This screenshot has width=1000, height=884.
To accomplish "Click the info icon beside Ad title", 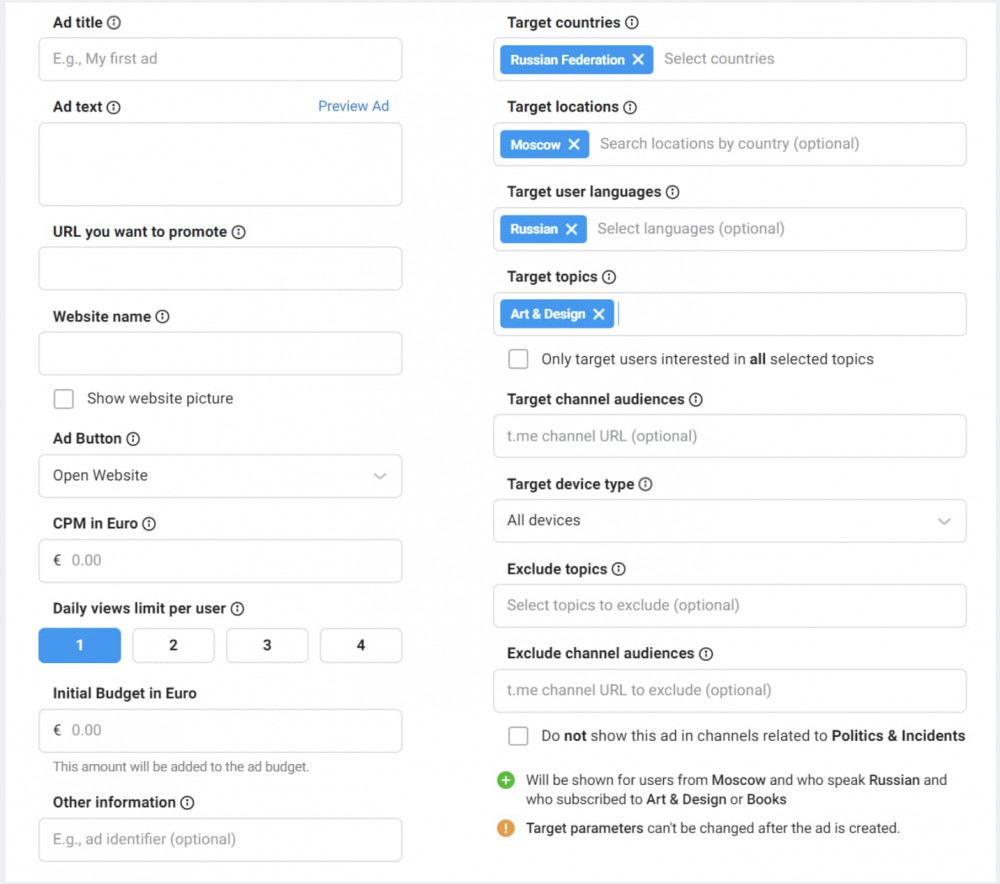I will [x=114, y=23].
